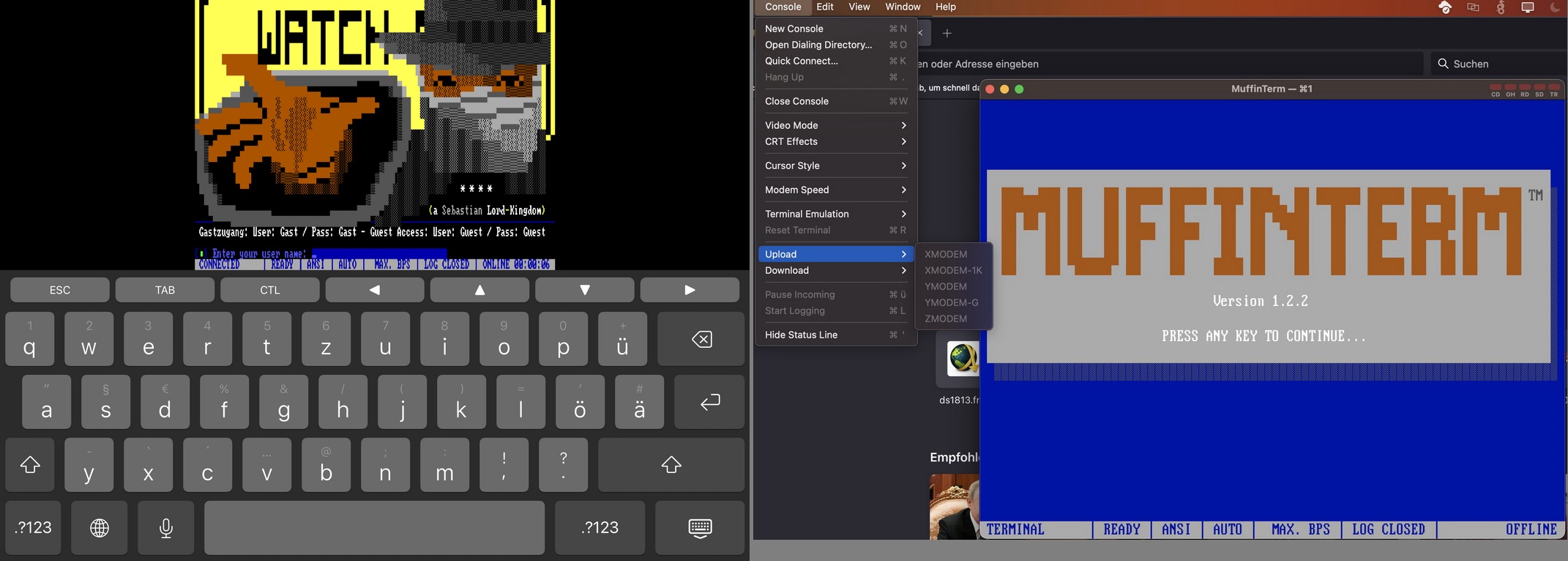
Task: Tap the right shift key on the keyboard
Action: 671,465
